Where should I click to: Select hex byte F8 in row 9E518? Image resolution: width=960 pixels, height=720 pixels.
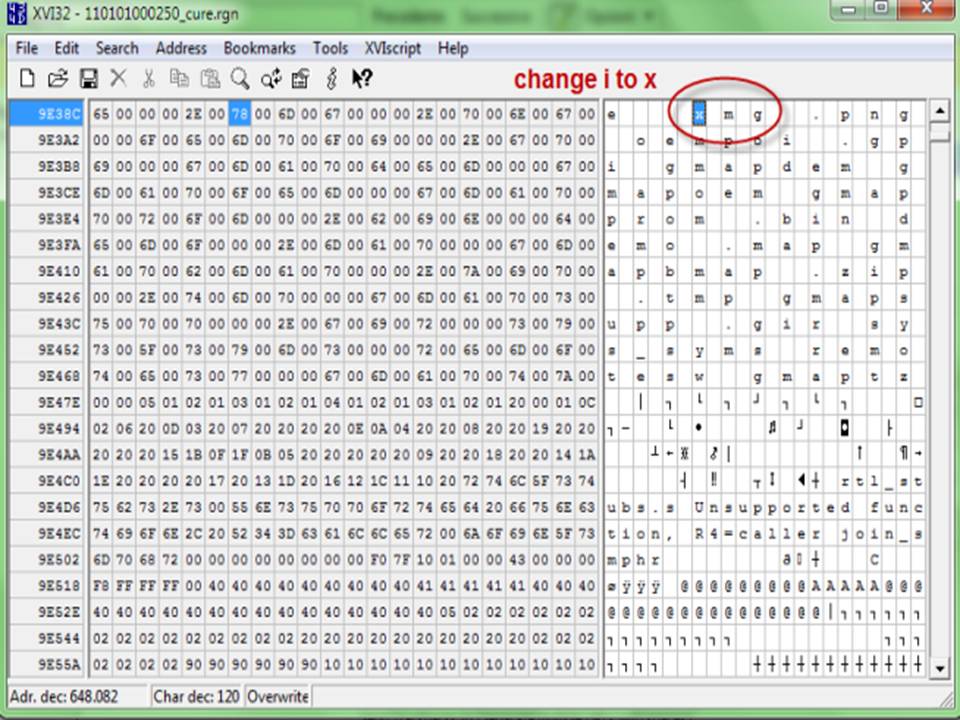pyautogui.click(x=101, y=586)
